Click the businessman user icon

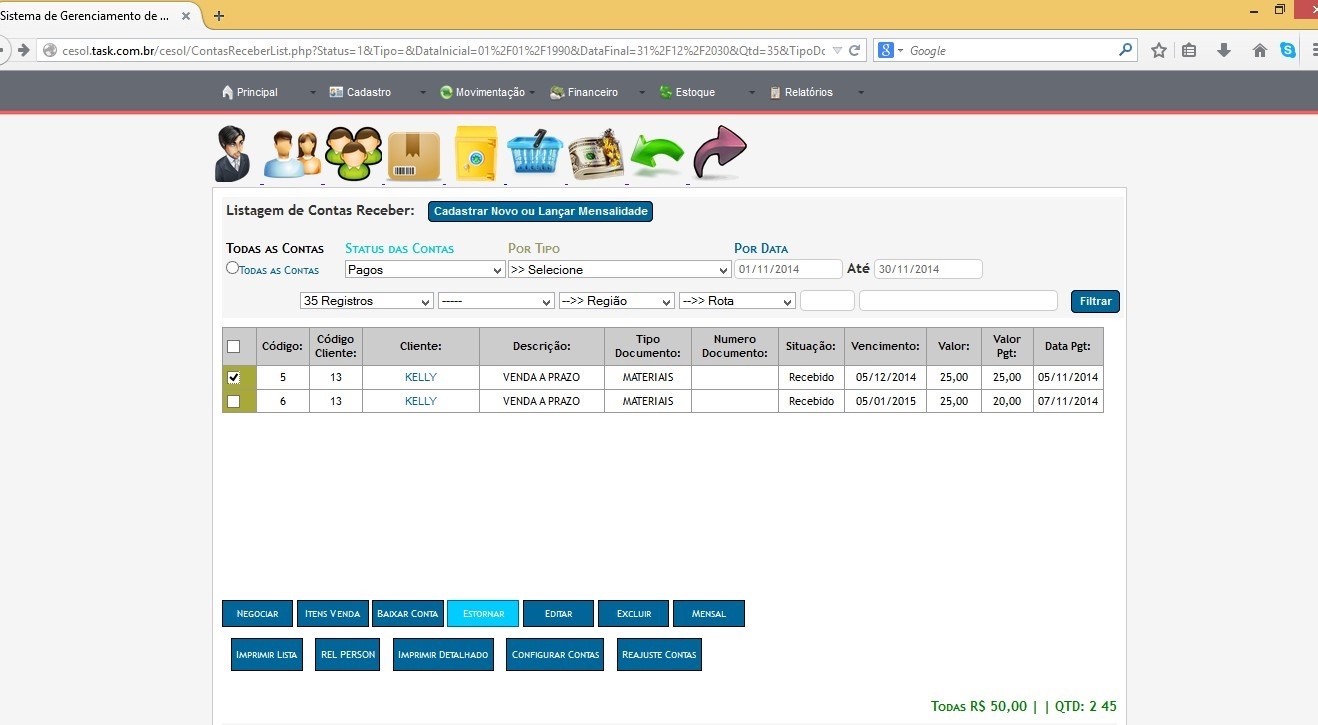tap(232, 154)
